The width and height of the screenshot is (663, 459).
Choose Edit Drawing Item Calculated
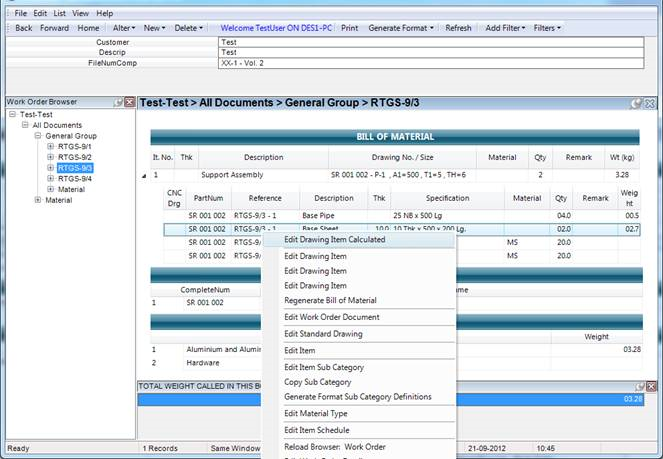(x=334, y=240)
